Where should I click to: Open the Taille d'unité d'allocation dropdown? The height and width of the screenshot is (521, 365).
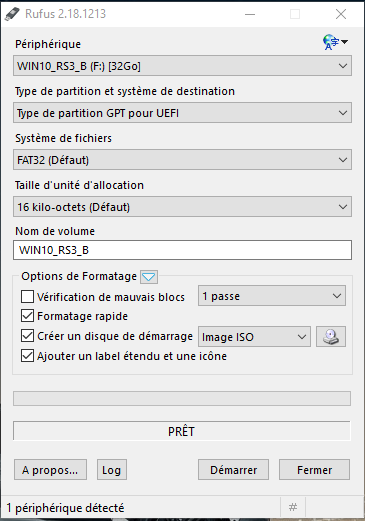(x=182, y=207)
